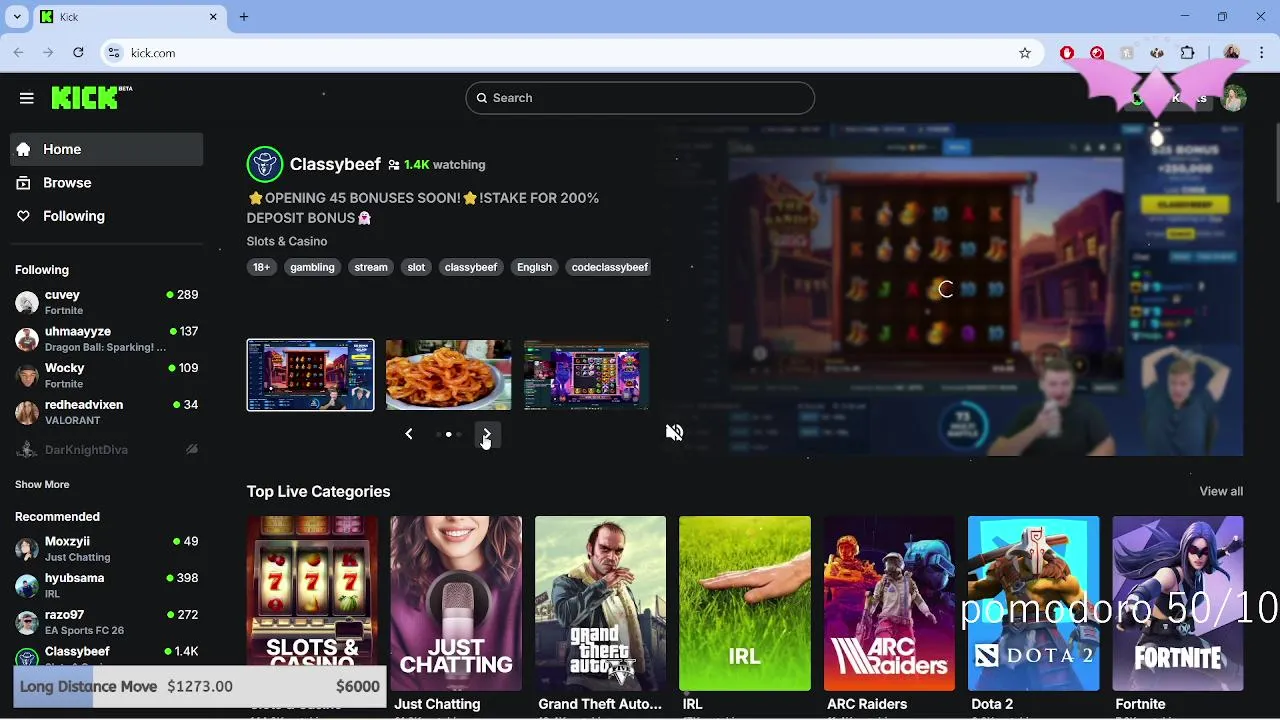Open the Slots & Casino category link
The height and width of the screenshot is (720, 1280).
(287, 241)
